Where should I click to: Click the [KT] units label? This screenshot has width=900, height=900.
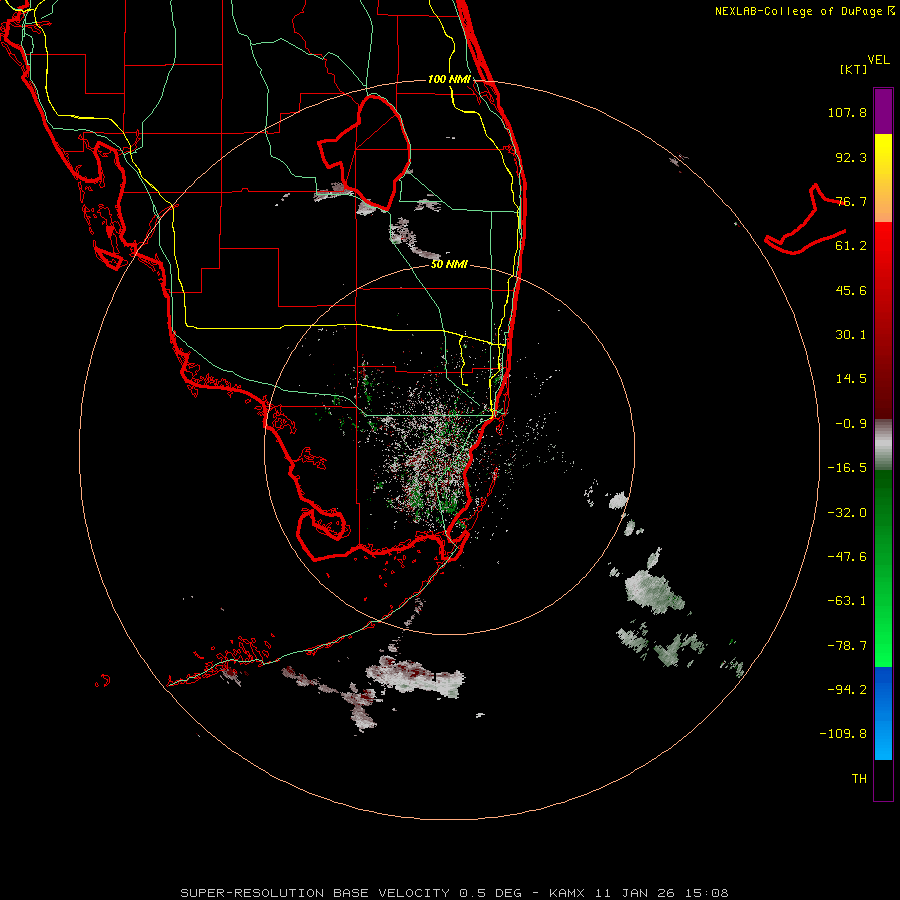click(854, 69)
